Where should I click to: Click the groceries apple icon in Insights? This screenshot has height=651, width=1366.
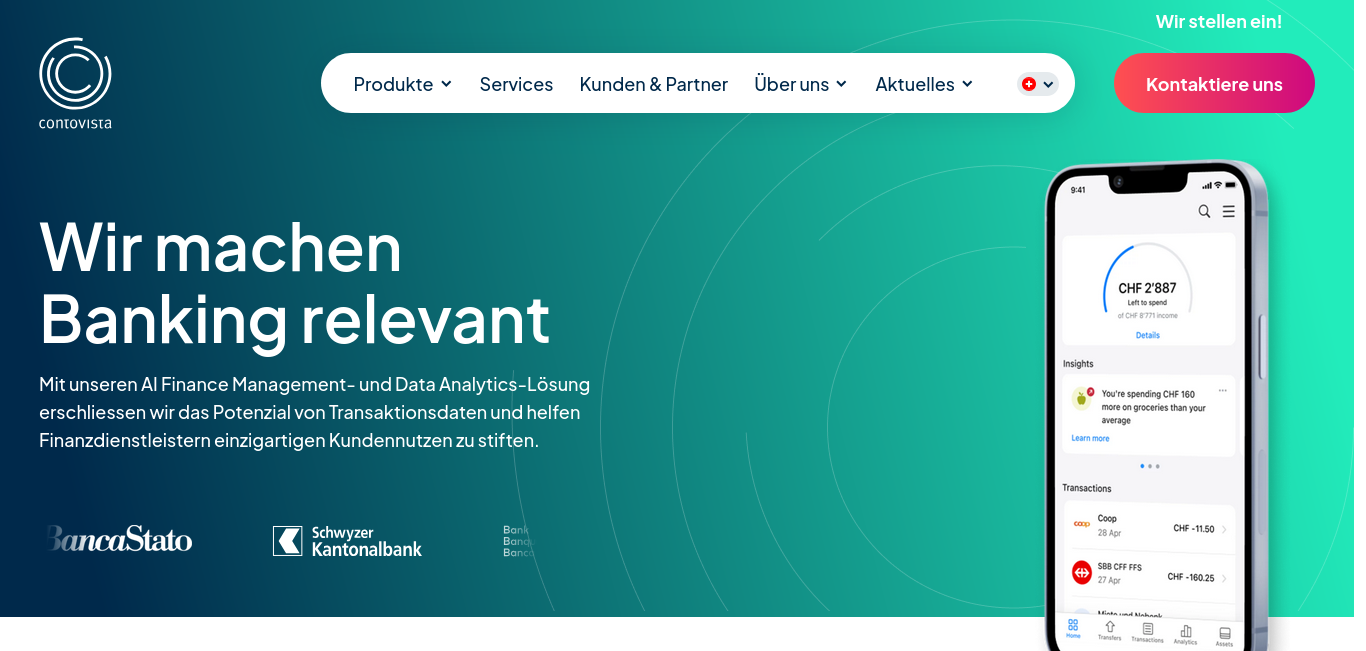1082,398
